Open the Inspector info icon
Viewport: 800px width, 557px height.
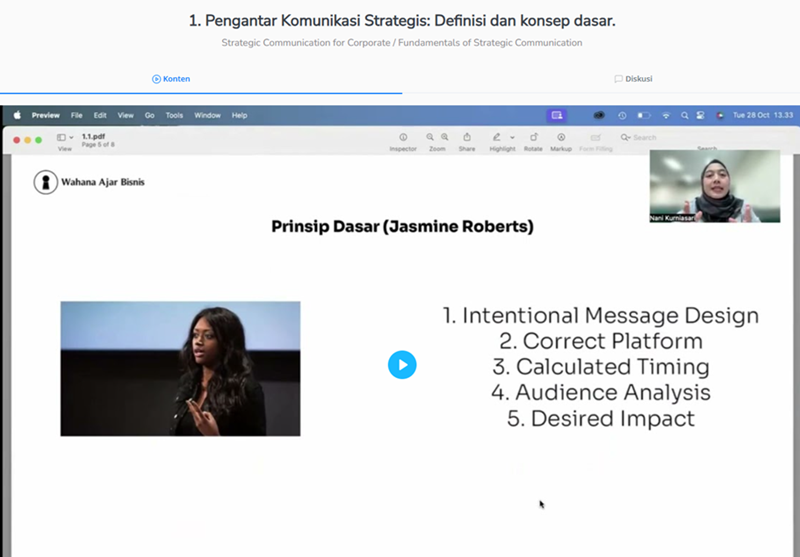(403, 137)
